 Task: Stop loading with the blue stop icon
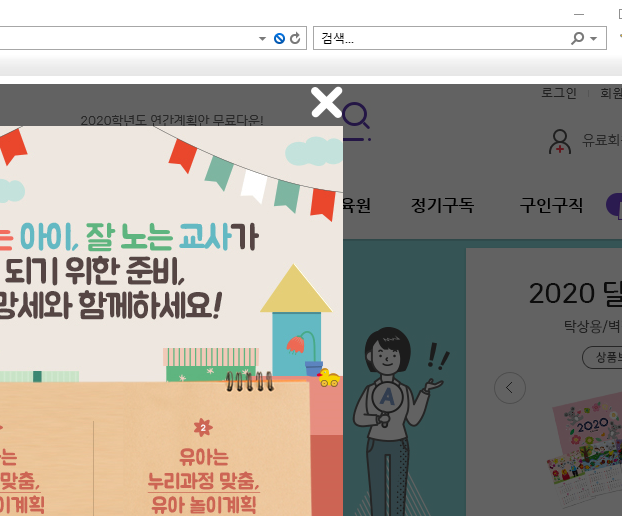279,38
